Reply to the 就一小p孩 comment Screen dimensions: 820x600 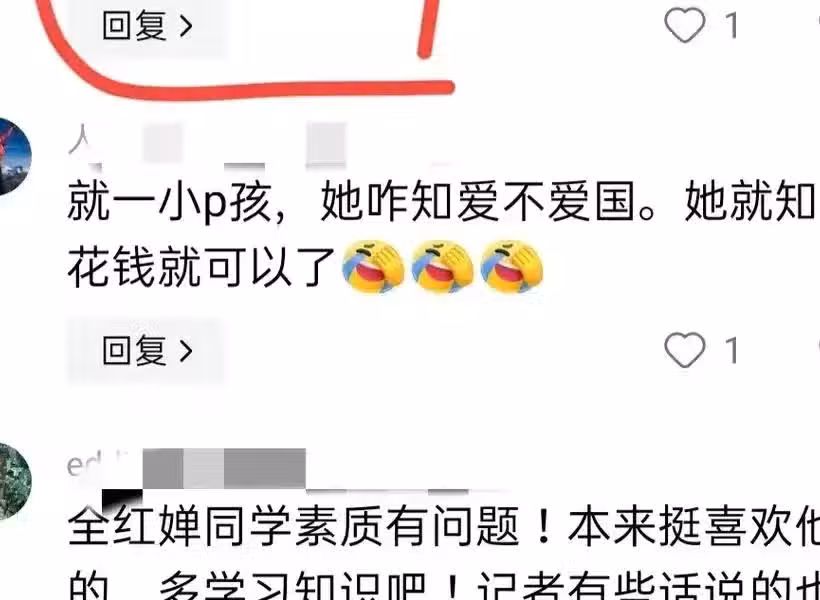(146, 350)
